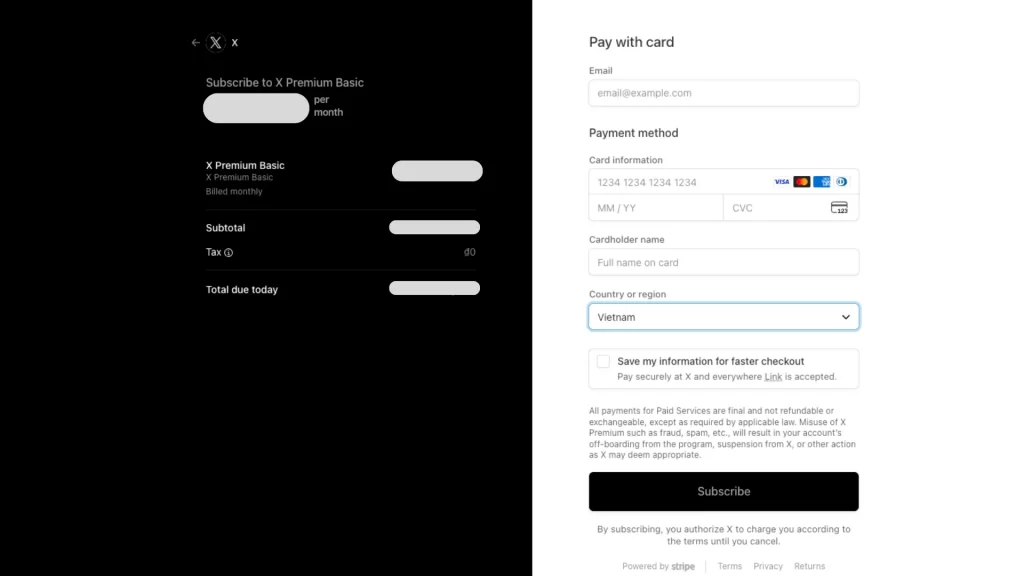Click into the CVC input field

point(775,208)
